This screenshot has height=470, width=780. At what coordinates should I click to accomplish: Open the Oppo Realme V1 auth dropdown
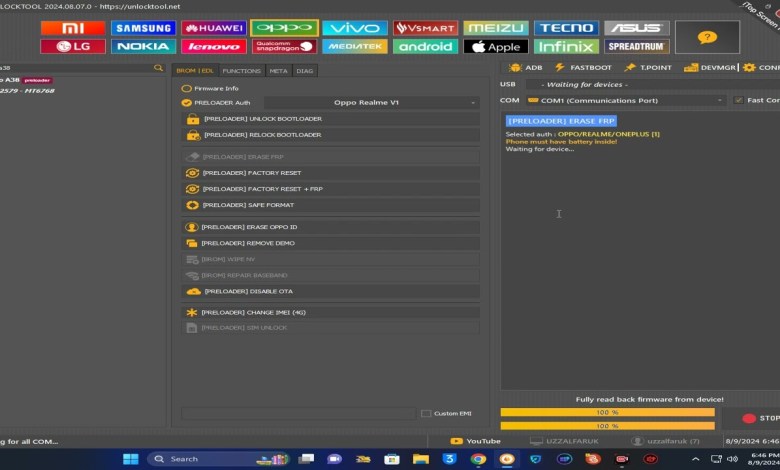pos(371,102)
